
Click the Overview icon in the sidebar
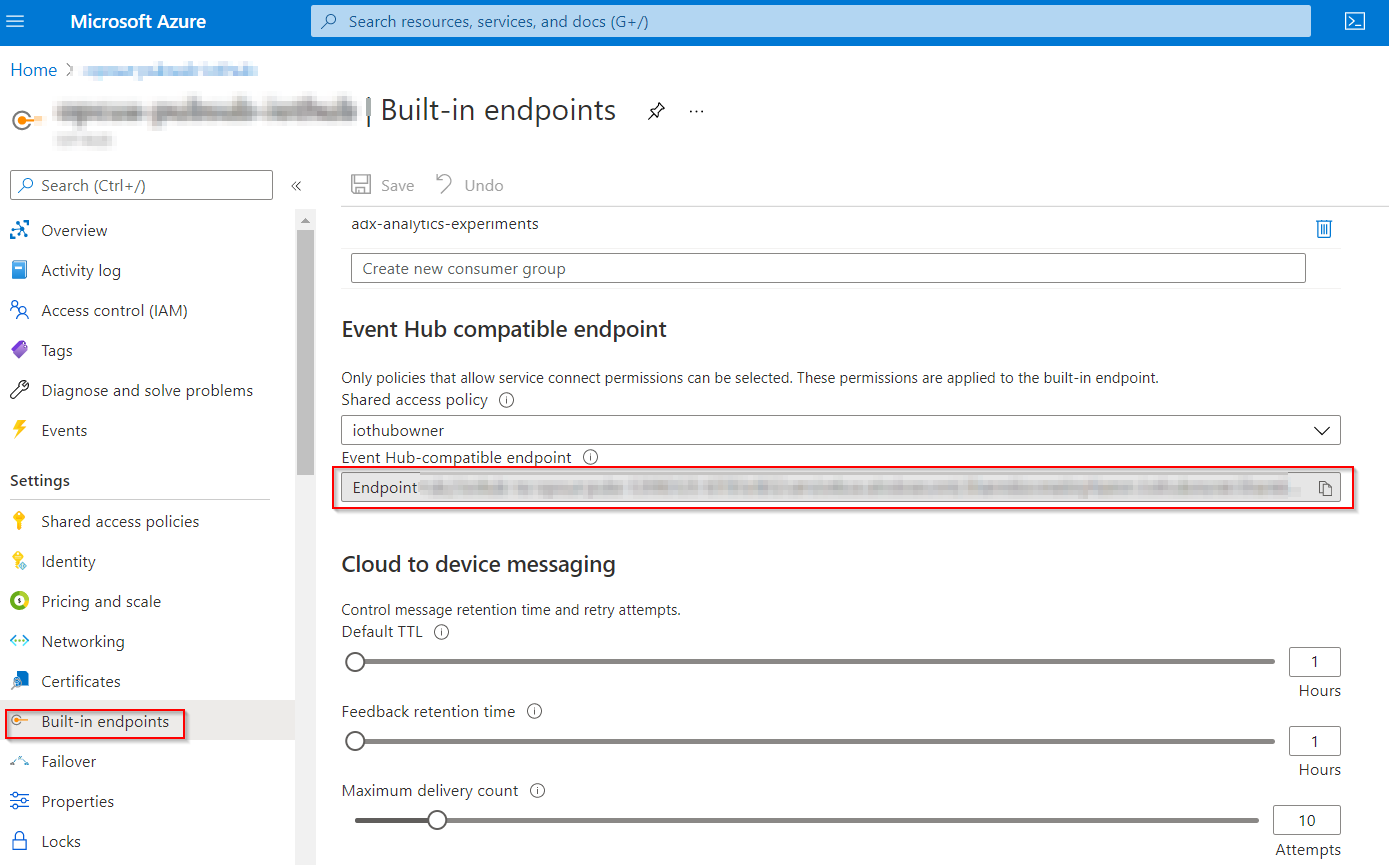19,230
